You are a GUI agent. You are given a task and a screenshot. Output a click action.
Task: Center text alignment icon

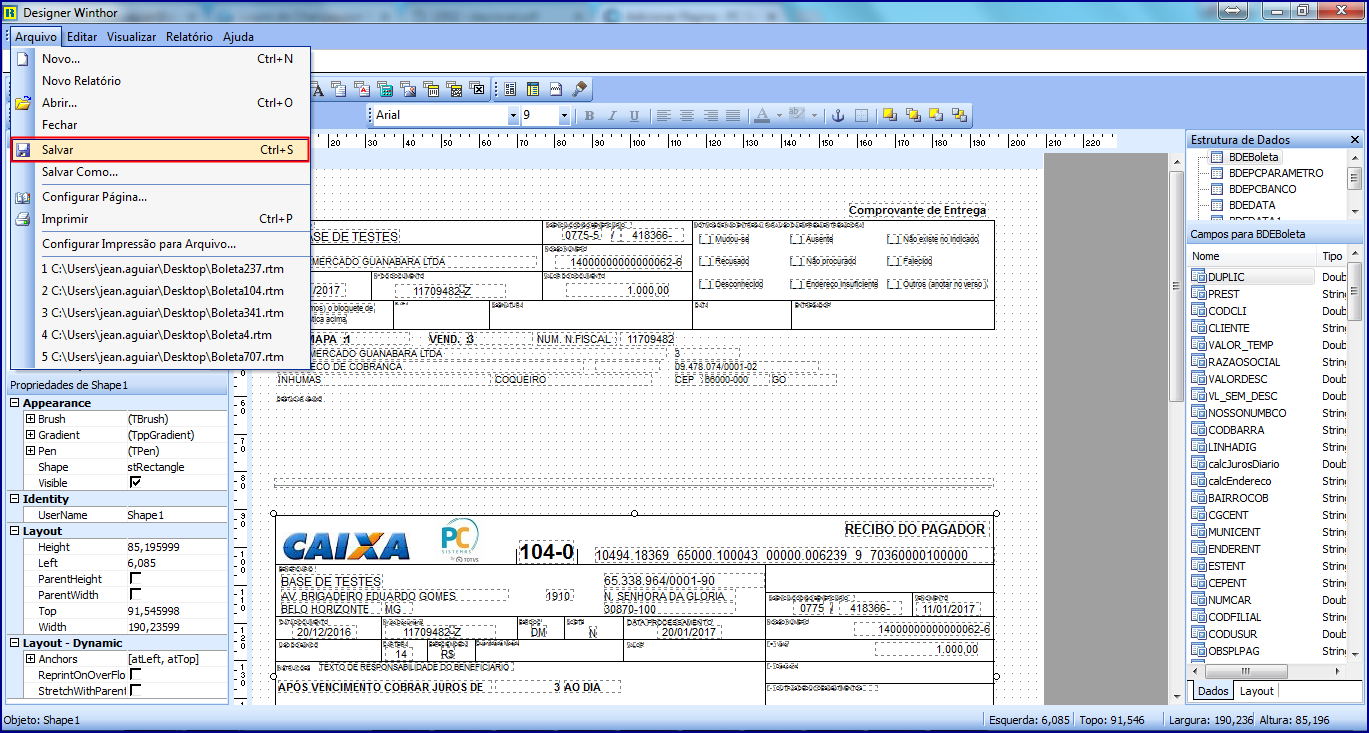pyautogui.click(x=688, y=116)
